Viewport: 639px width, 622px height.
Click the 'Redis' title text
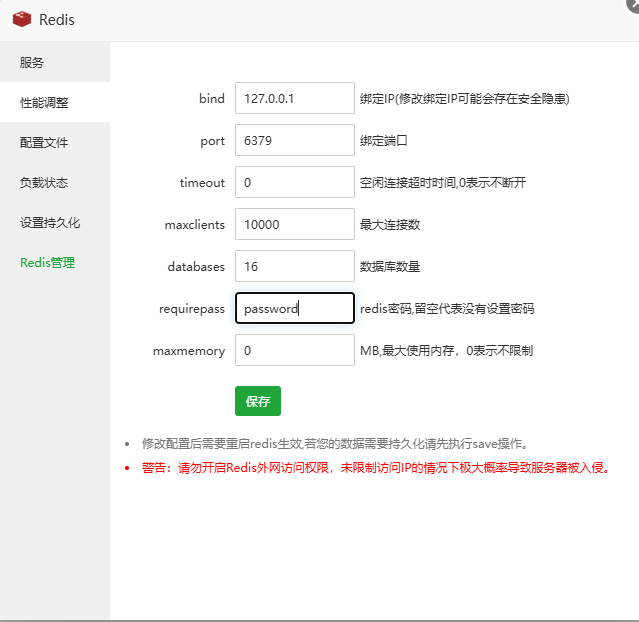[57, 20]
